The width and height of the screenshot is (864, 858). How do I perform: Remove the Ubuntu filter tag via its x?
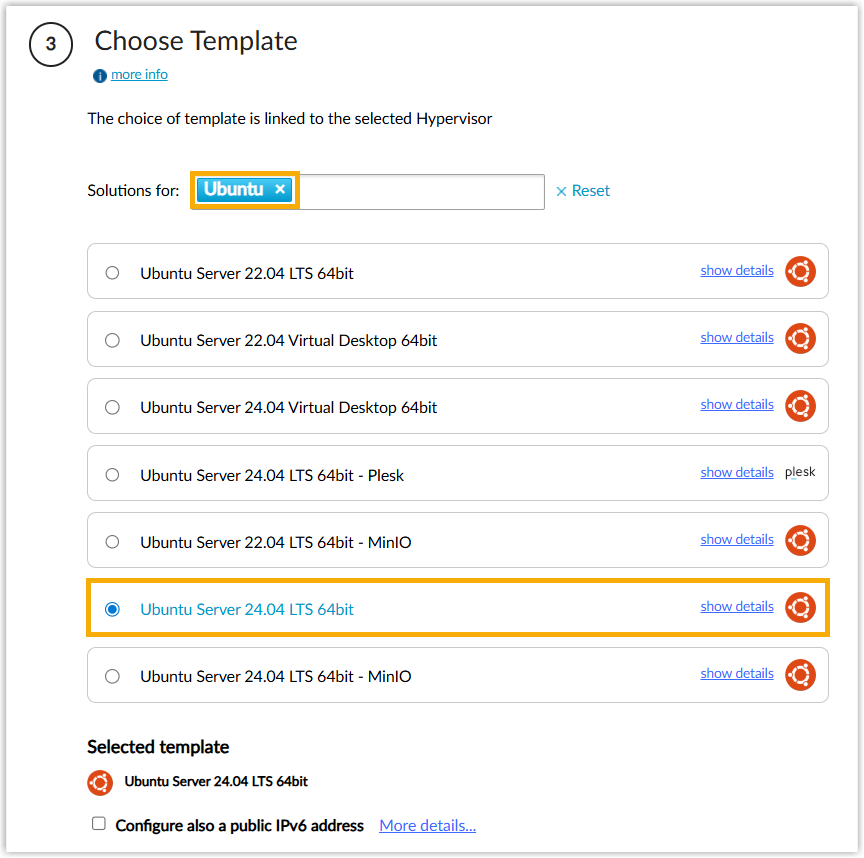(280, 190)
